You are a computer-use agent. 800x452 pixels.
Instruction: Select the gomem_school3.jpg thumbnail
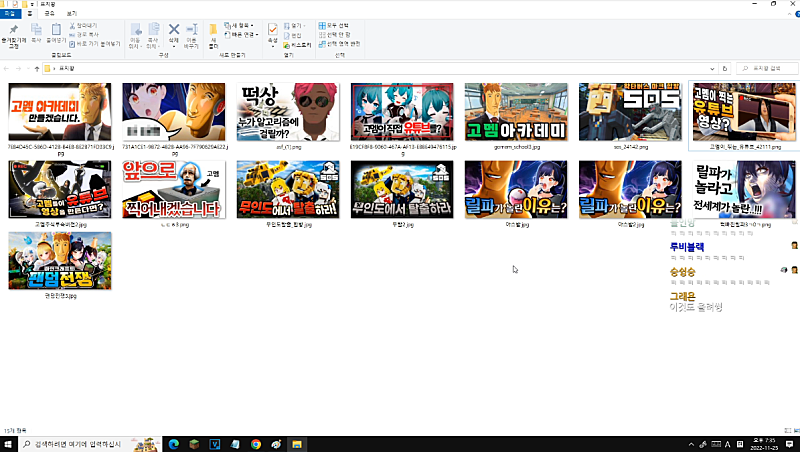click(x=516, y=112)
